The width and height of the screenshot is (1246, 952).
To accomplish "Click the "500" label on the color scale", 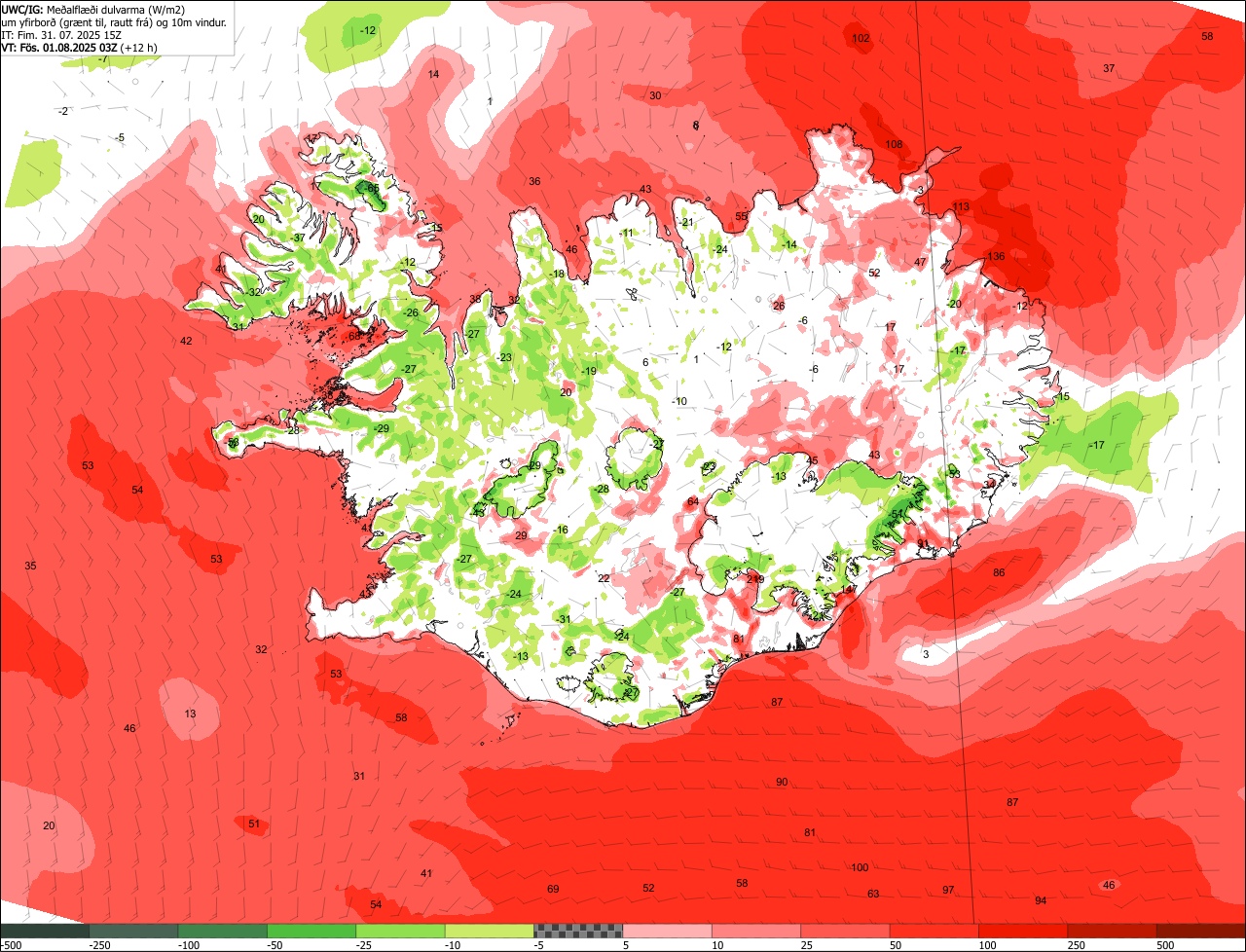I will pos(1166,945).
